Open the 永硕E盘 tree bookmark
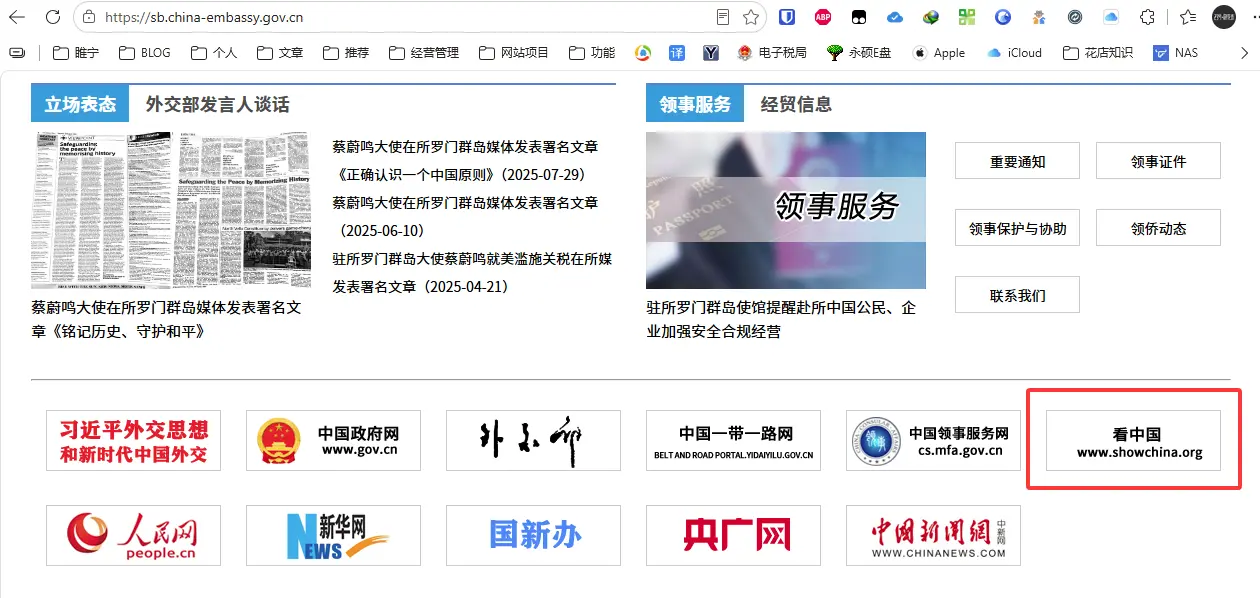Screen dimensions: 1260x598 [858, 52]
